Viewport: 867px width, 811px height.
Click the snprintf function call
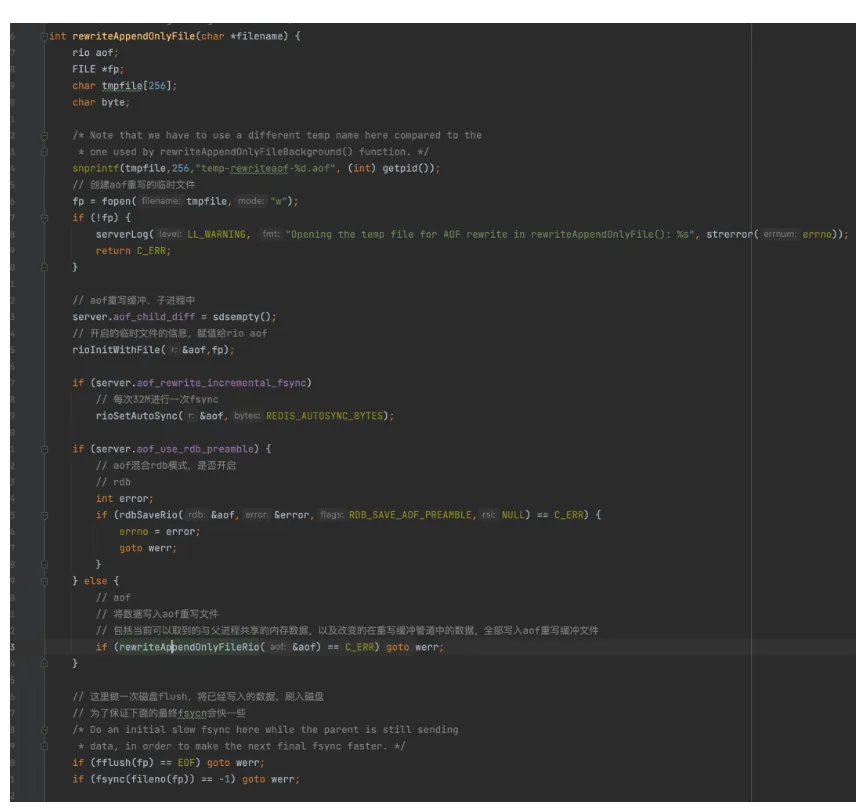(x=95, y=169)
